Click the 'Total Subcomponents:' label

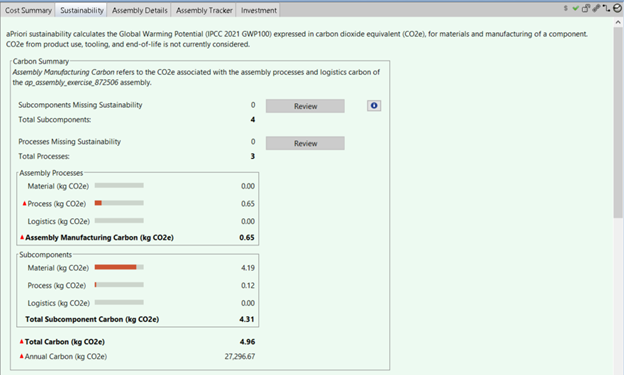pos(55,119)
